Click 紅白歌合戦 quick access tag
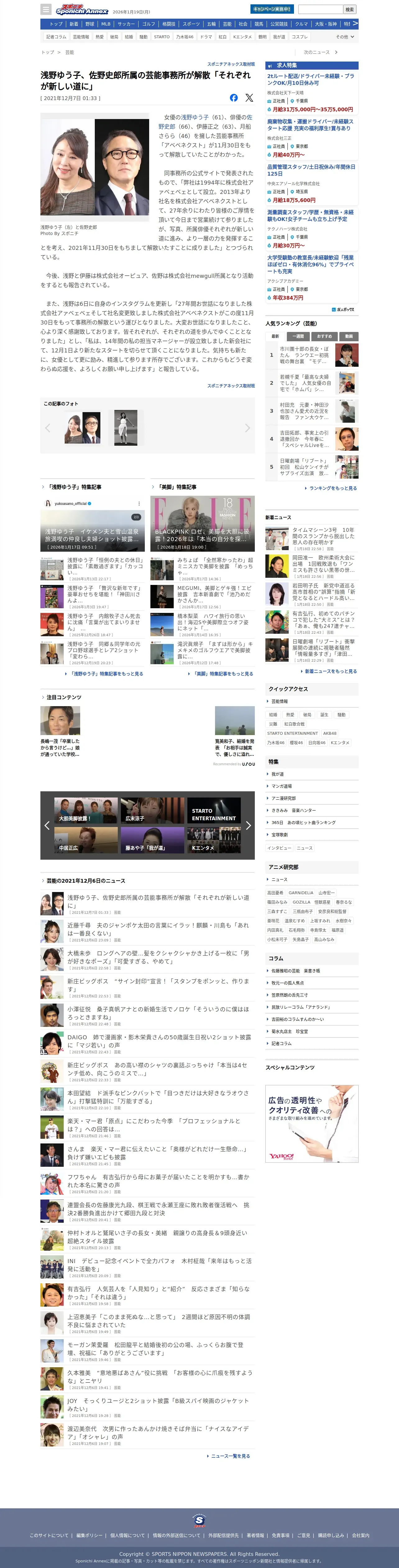Screen dimensions: 399x1568 [x=294, y=724]
